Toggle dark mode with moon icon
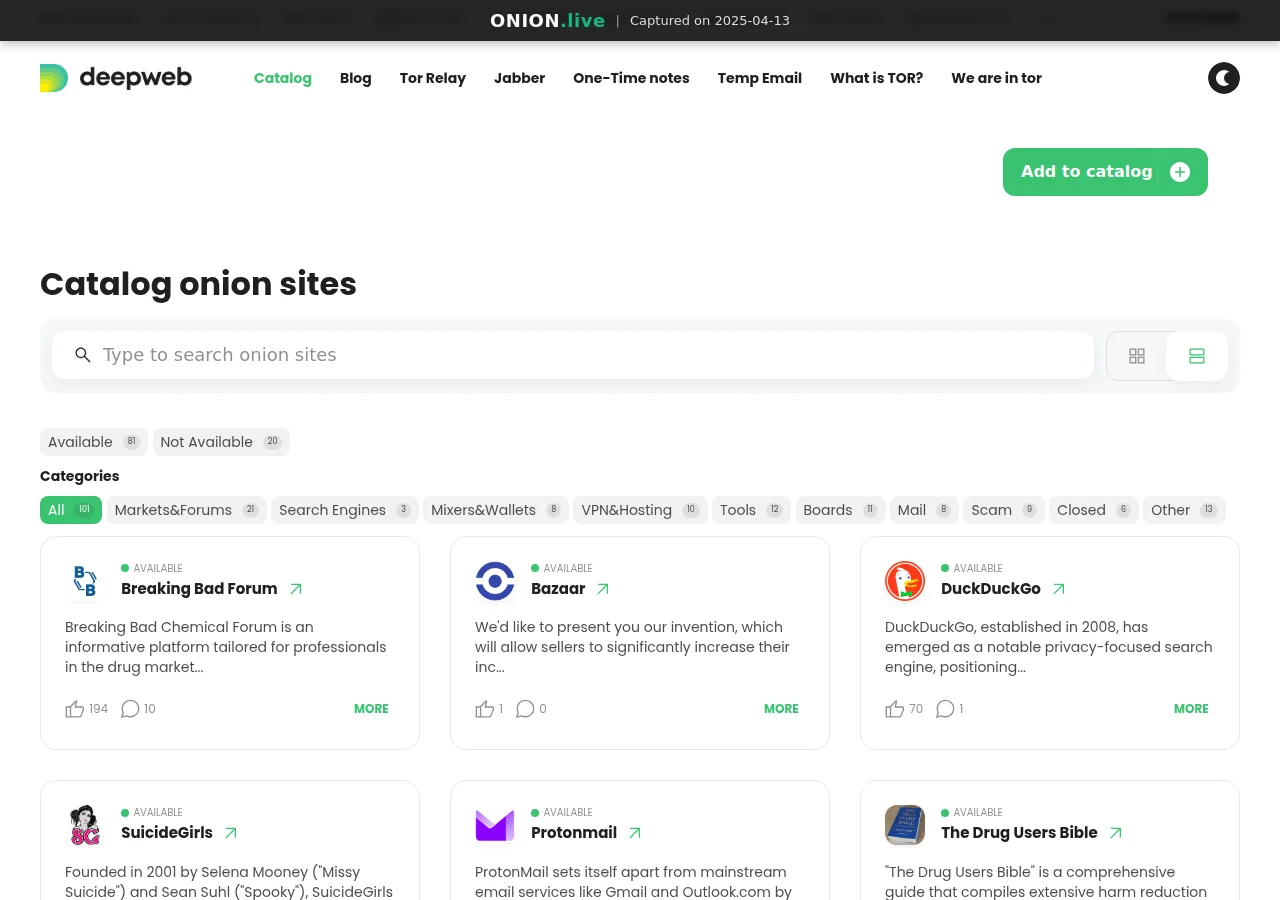The width and height of the screenshot is (1280, 900). (1223, 78)
